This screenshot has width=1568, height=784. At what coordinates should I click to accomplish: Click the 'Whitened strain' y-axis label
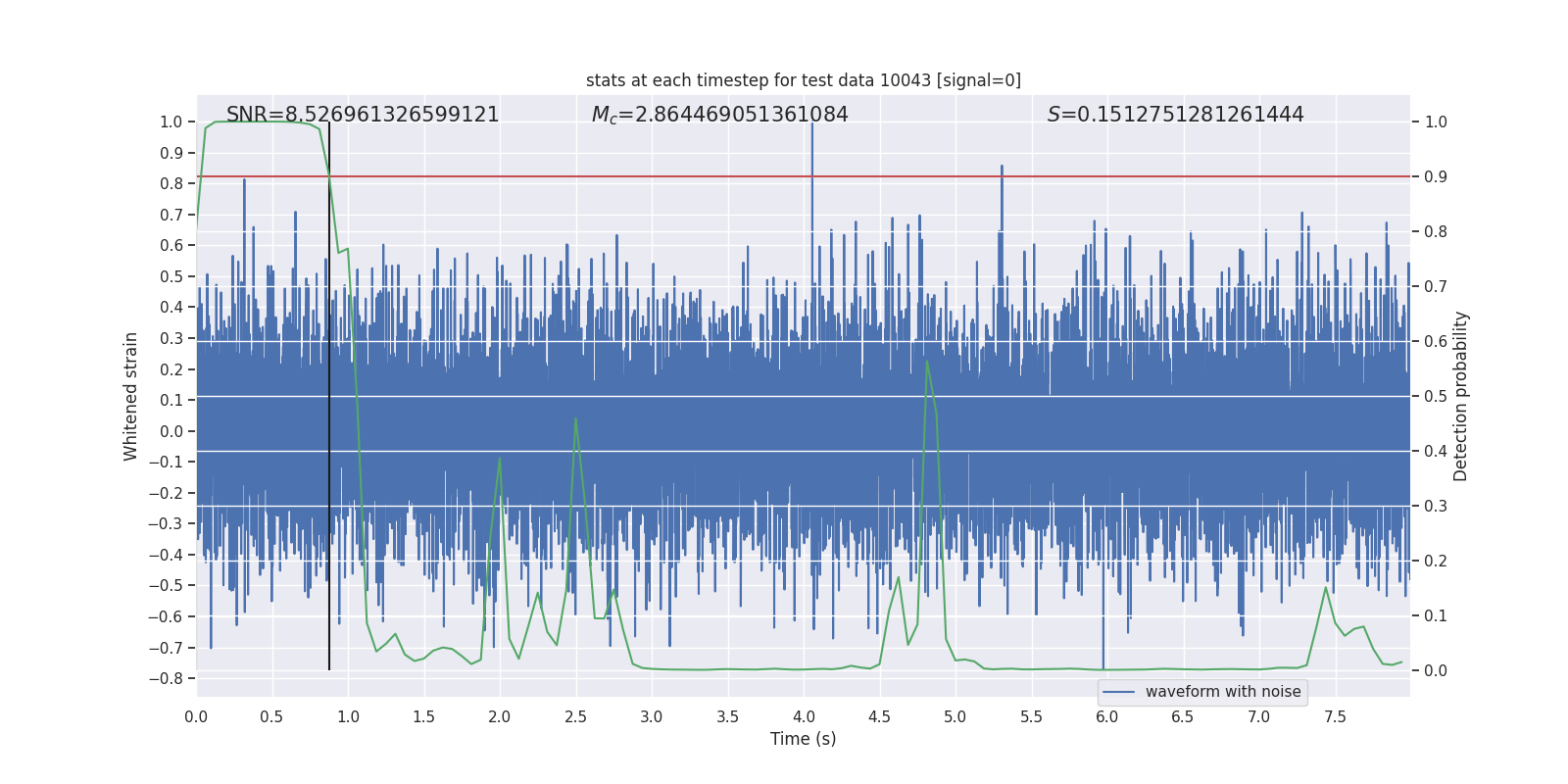[131, 396]
